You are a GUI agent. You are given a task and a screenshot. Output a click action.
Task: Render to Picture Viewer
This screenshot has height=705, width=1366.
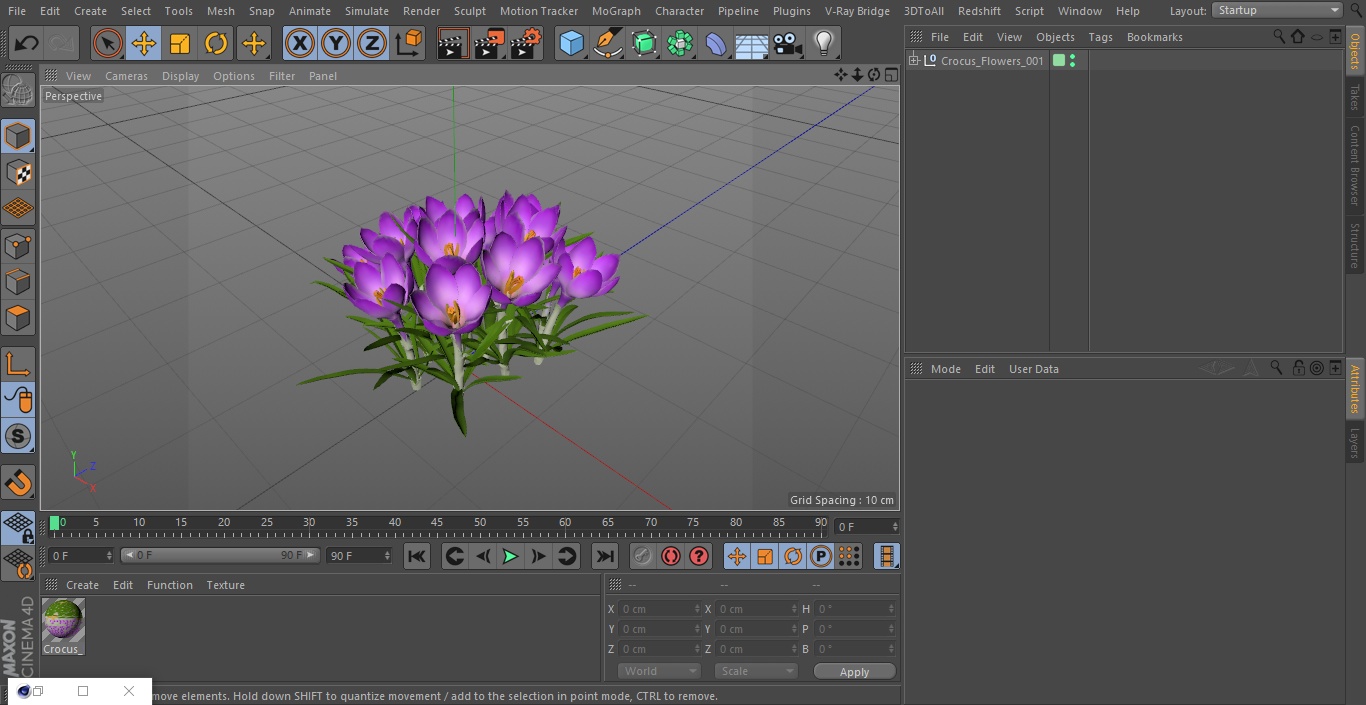pos(489,43)
